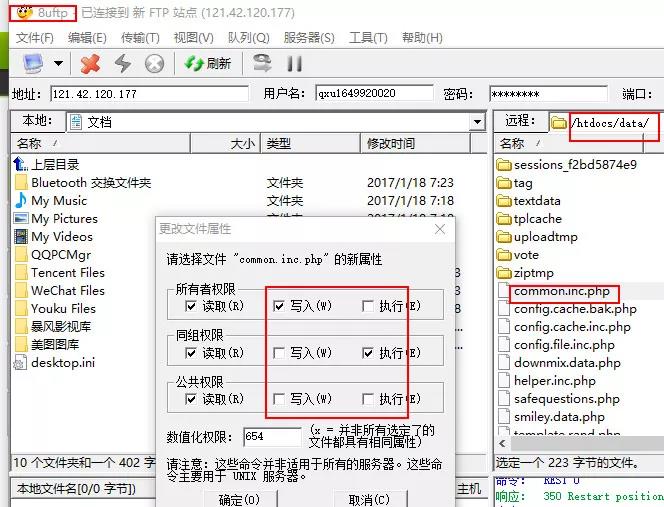The height and width of the screenshot is (507, 664).
Task: Open the 队列(Q) menu
Action: pyautogui.click(x=249, y=38)
